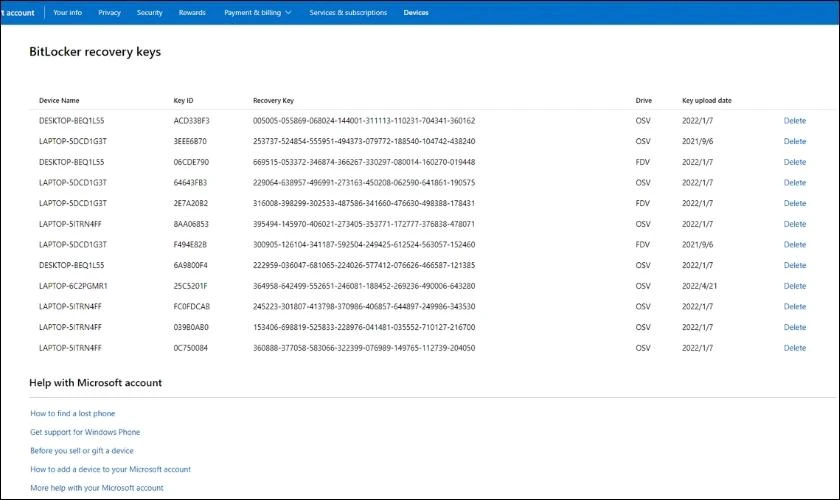Click the Key ID column header
The image size is (840, 500).
(x=183, y=100)
